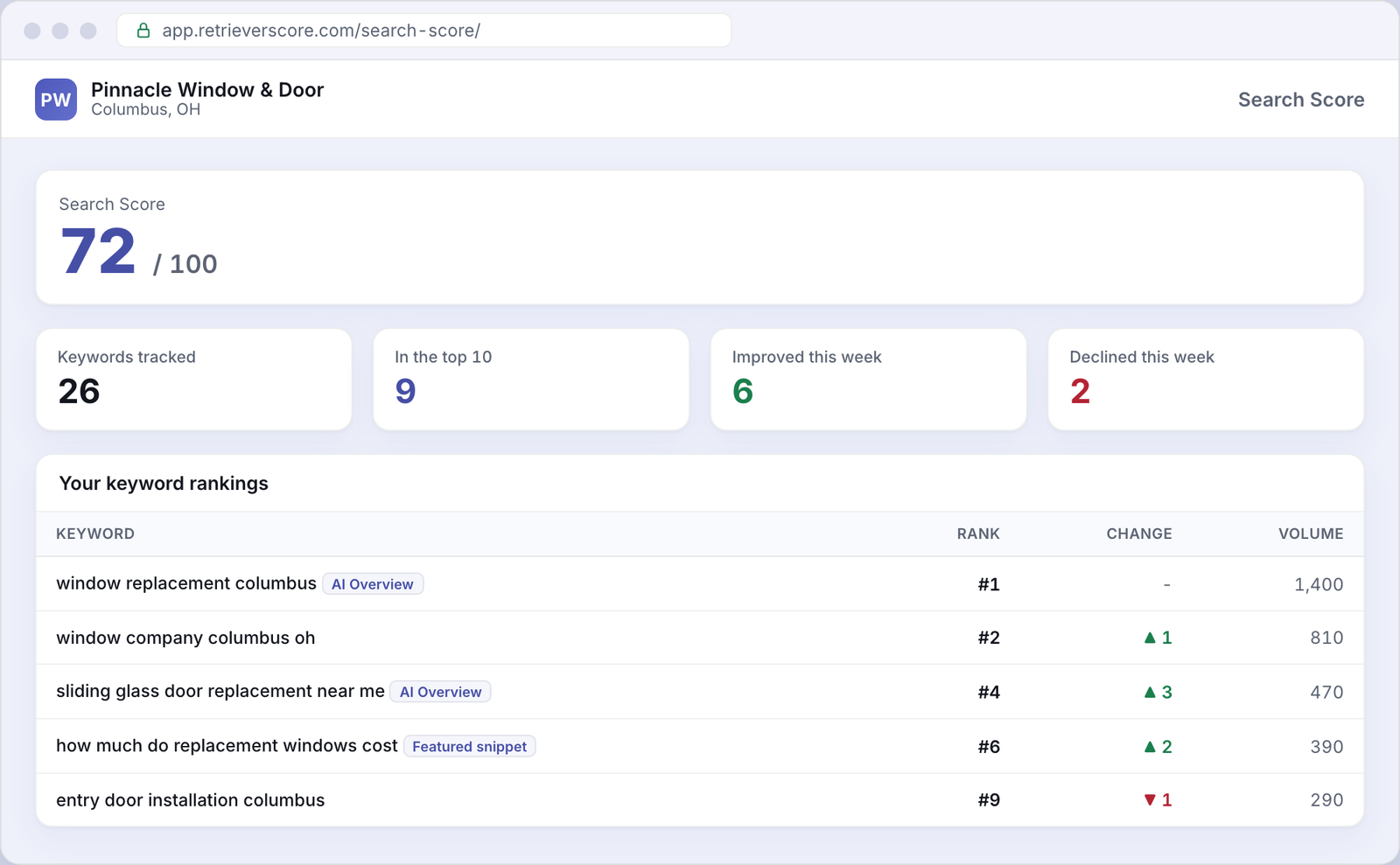Image resolution: width=1400 pixels, height=865 pixels.
Task: Click the RANK column header
Action: (978, 534)
